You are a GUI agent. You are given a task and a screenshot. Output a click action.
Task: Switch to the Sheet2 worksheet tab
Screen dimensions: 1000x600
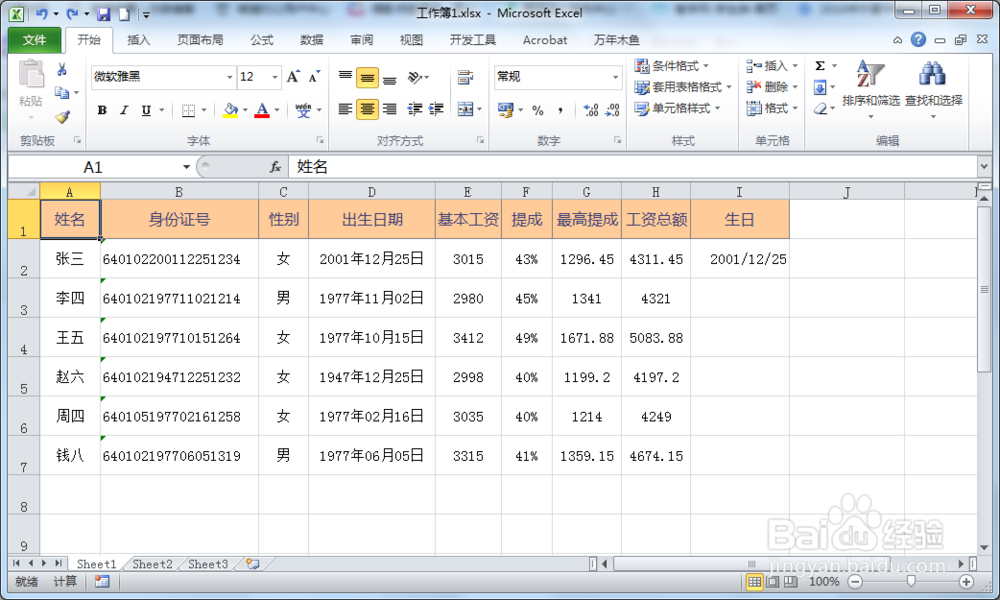(x=152, y=564)
